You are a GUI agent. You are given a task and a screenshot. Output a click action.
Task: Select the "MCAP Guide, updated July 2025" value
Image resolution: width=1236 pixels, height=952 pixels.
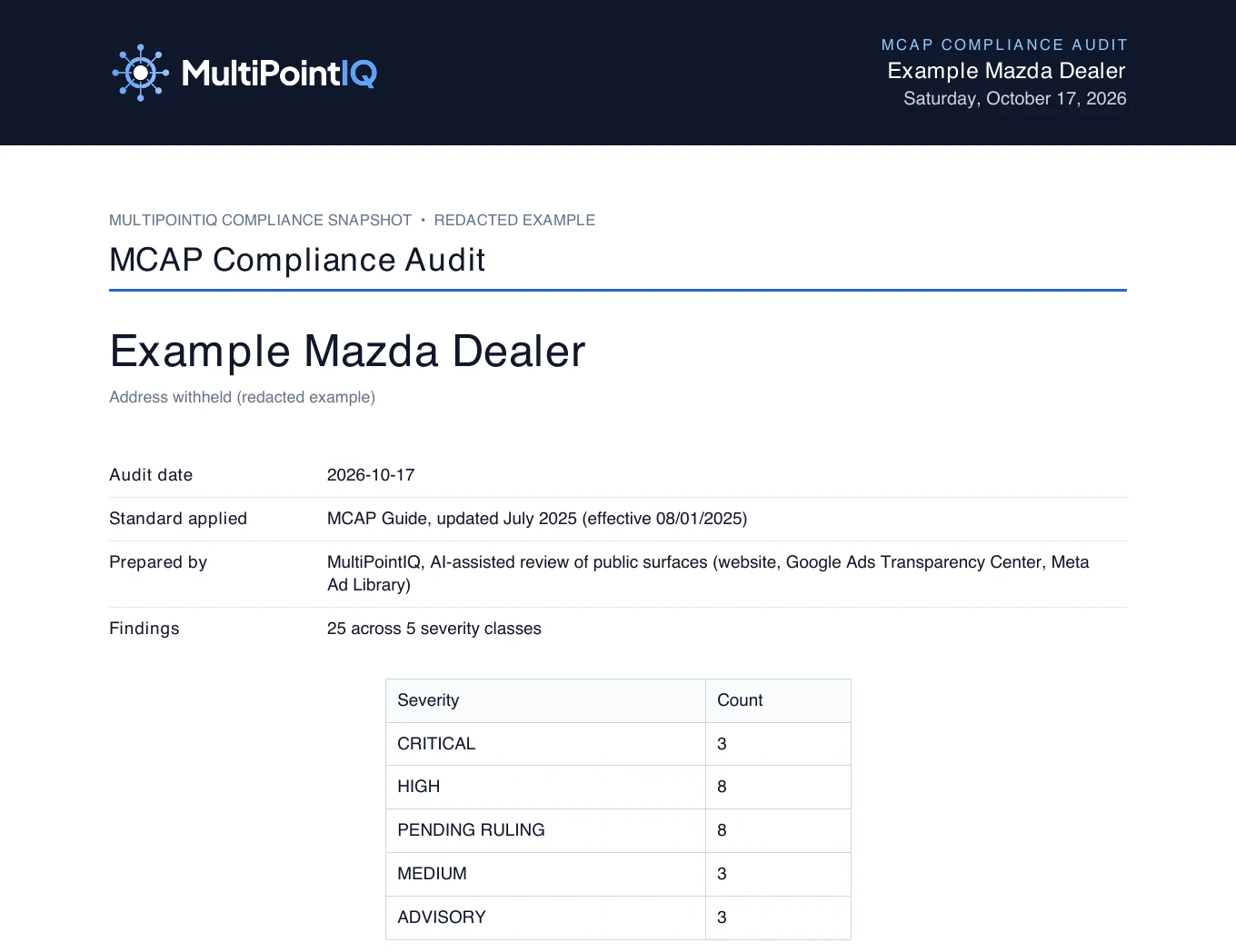tap(537, 519)
